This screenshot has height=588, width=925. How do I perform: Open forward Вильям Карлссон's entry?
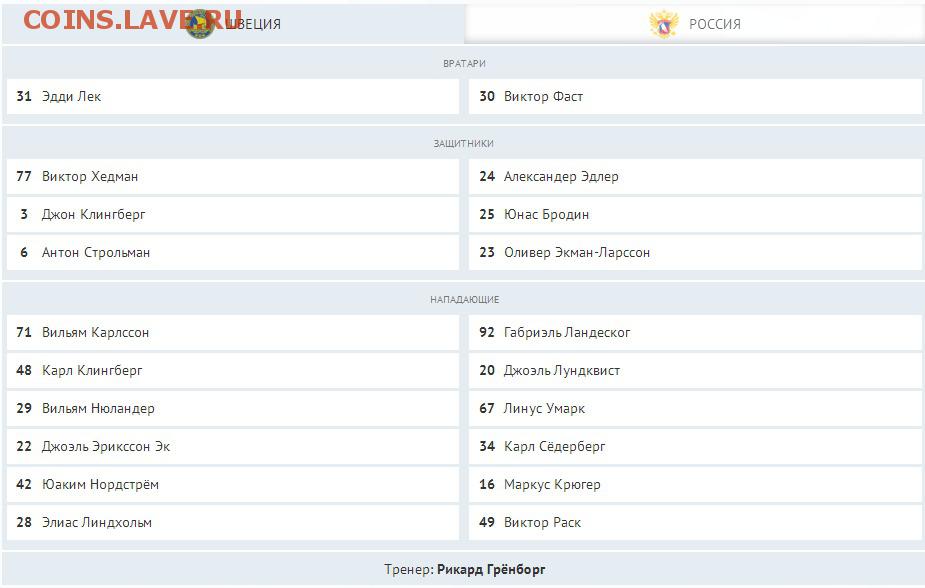tap(232, 332)
